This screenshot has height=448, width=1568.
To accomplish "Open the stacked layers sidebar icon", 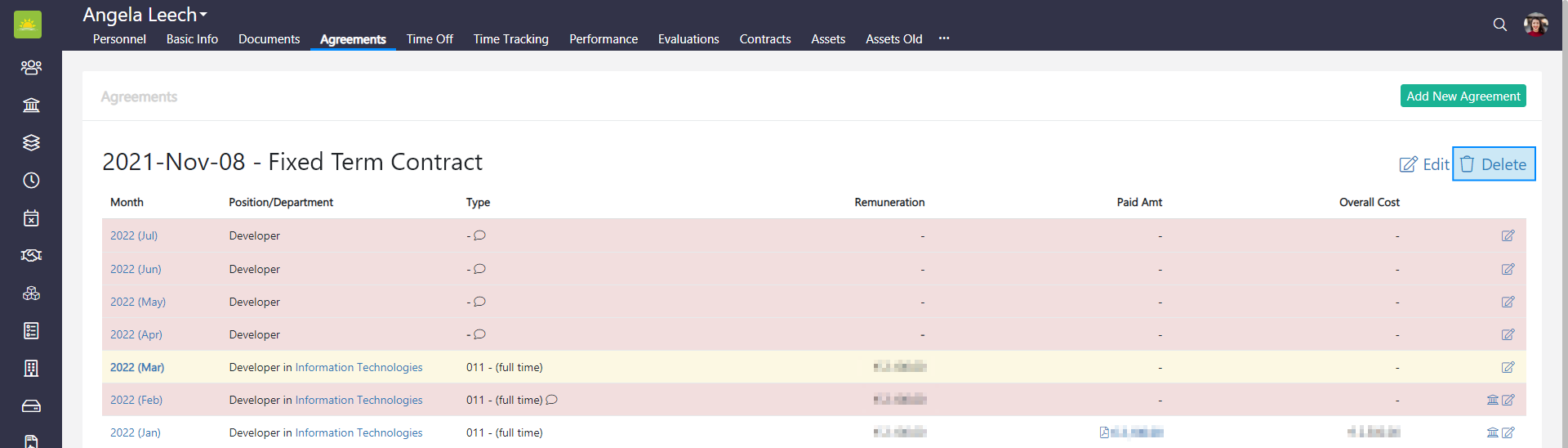I will pos(31,142).
